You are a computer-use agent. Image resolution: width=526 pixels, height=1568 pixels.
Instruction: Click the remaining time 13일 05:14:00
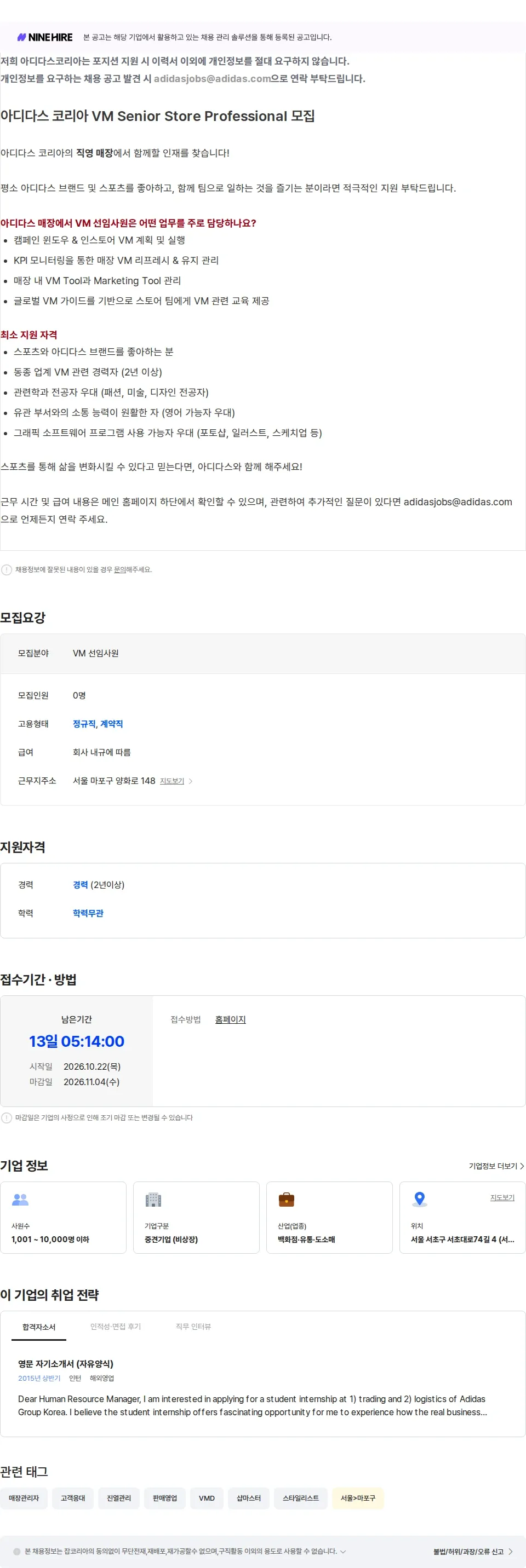[x=77, y=1041]
